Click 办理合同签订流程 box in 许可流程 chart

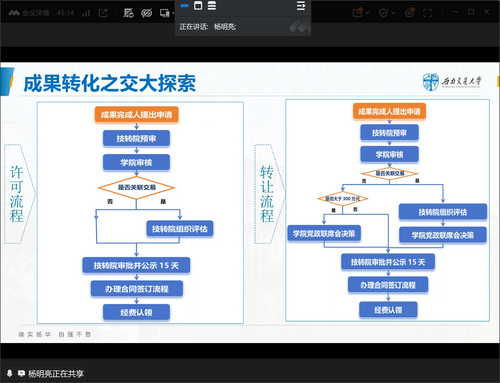tap(137, 289)
